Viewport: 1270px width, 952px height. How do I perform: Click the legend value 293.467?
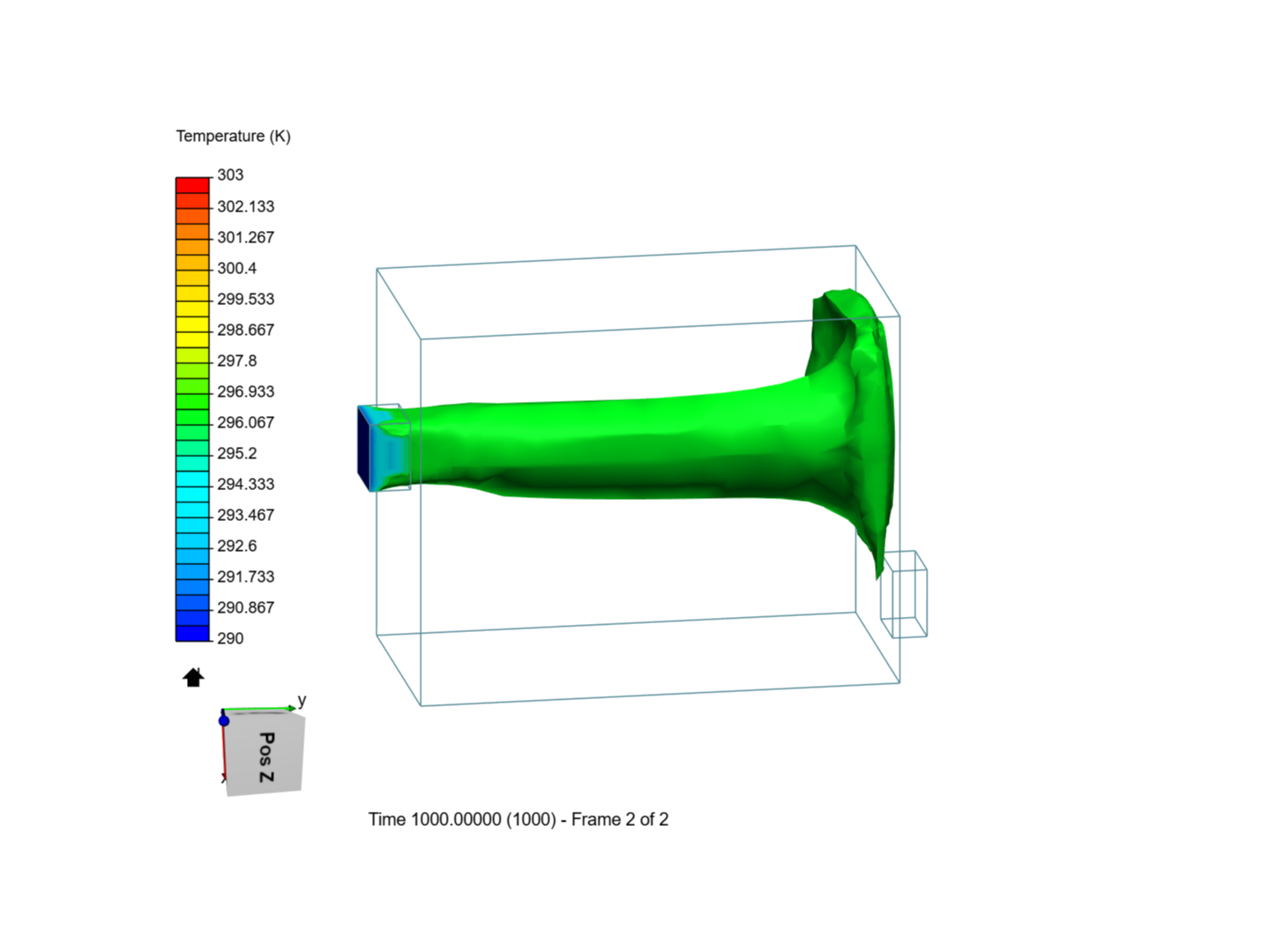[x=246, y=515]
